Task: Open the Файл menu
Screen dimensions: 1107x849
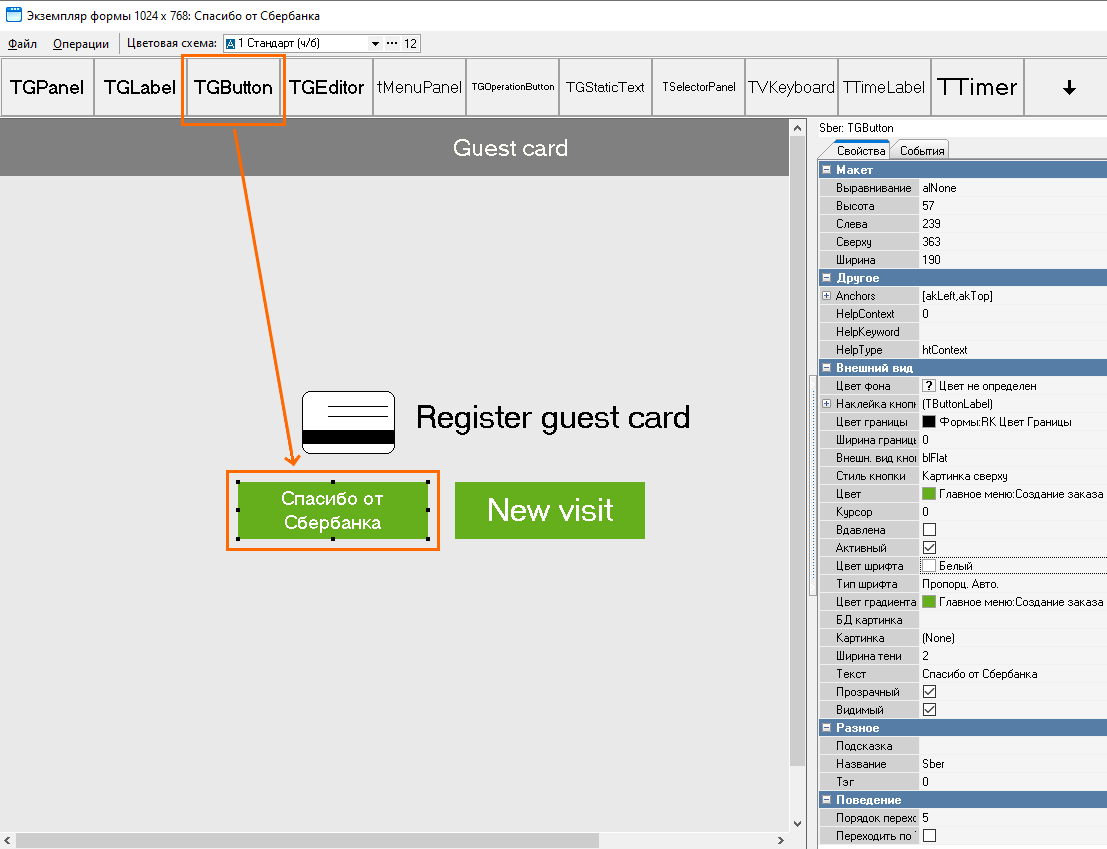Action: pos(22,44)
